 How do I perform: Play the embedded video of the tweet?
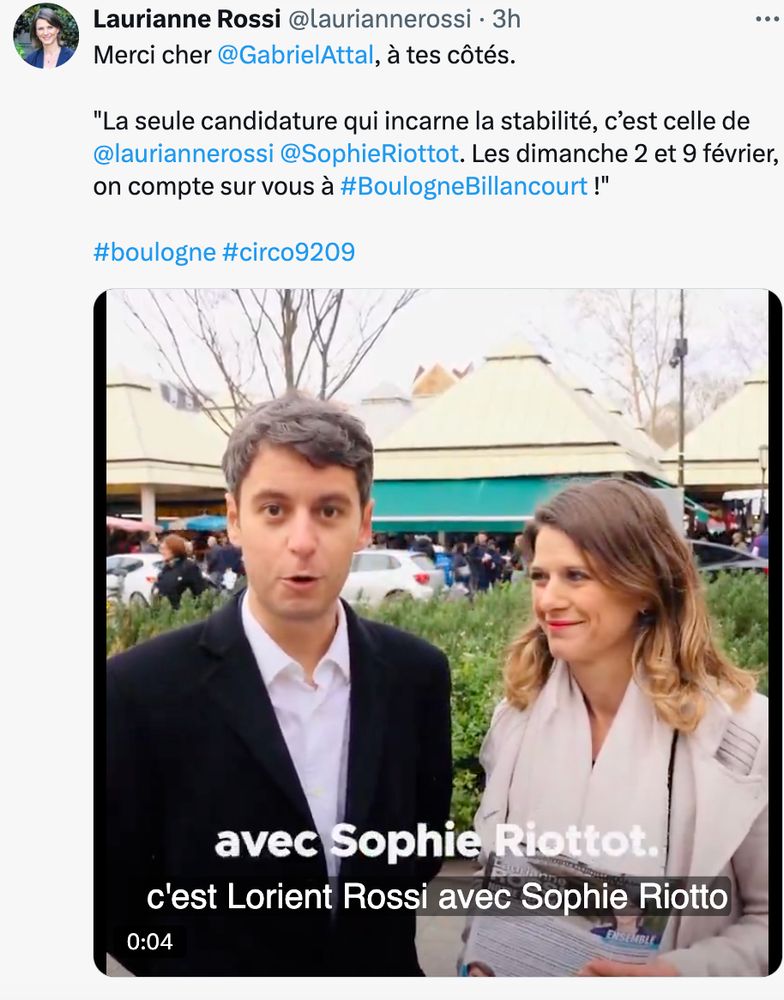click(x=438, y=633)
